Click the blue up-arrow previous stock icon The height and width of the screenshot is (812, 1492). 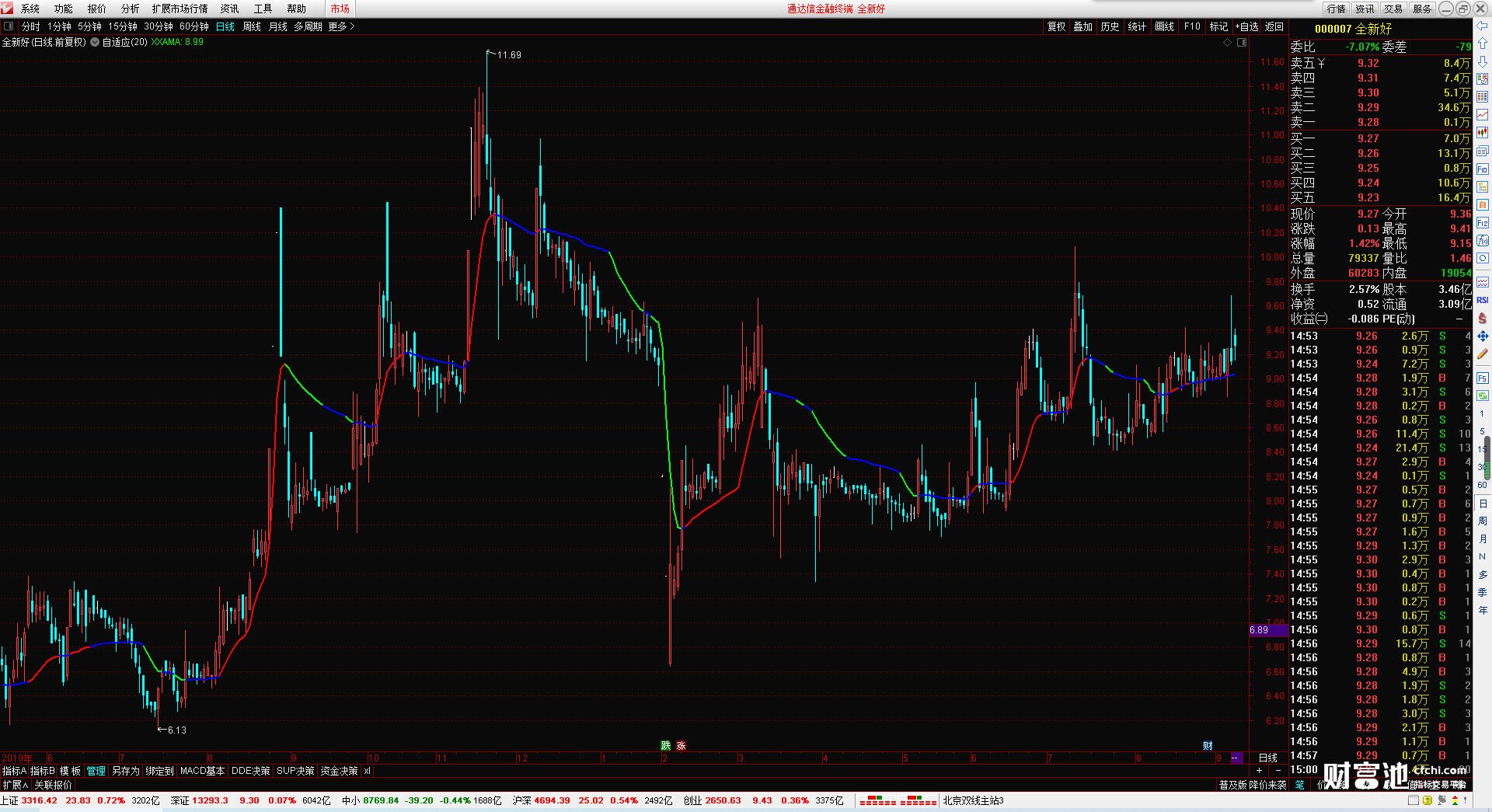(x=1483, y=44)
